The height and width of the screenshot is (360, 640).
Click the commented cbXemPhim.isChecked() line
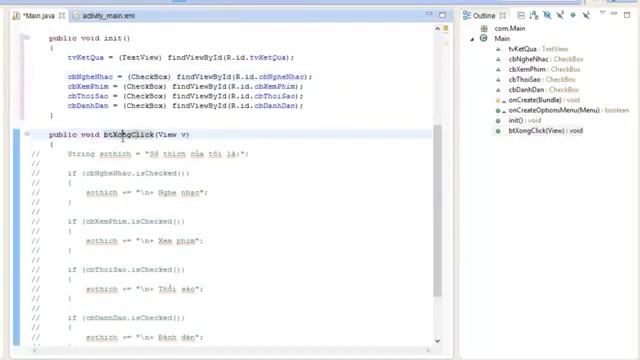click(126, 222)
